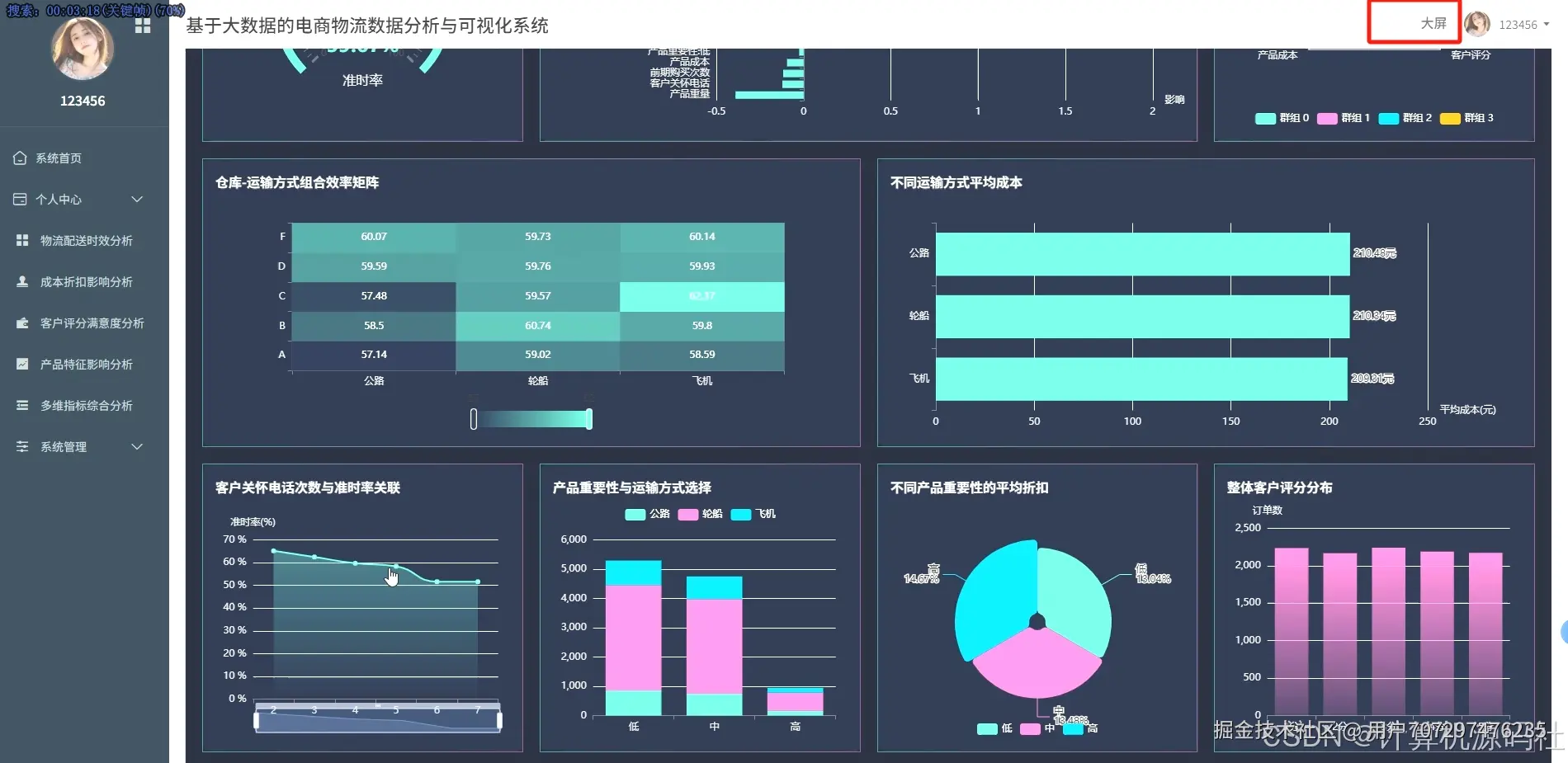
Task: Expand the 个人中心 submenu chevron
Action: [137, 199]
